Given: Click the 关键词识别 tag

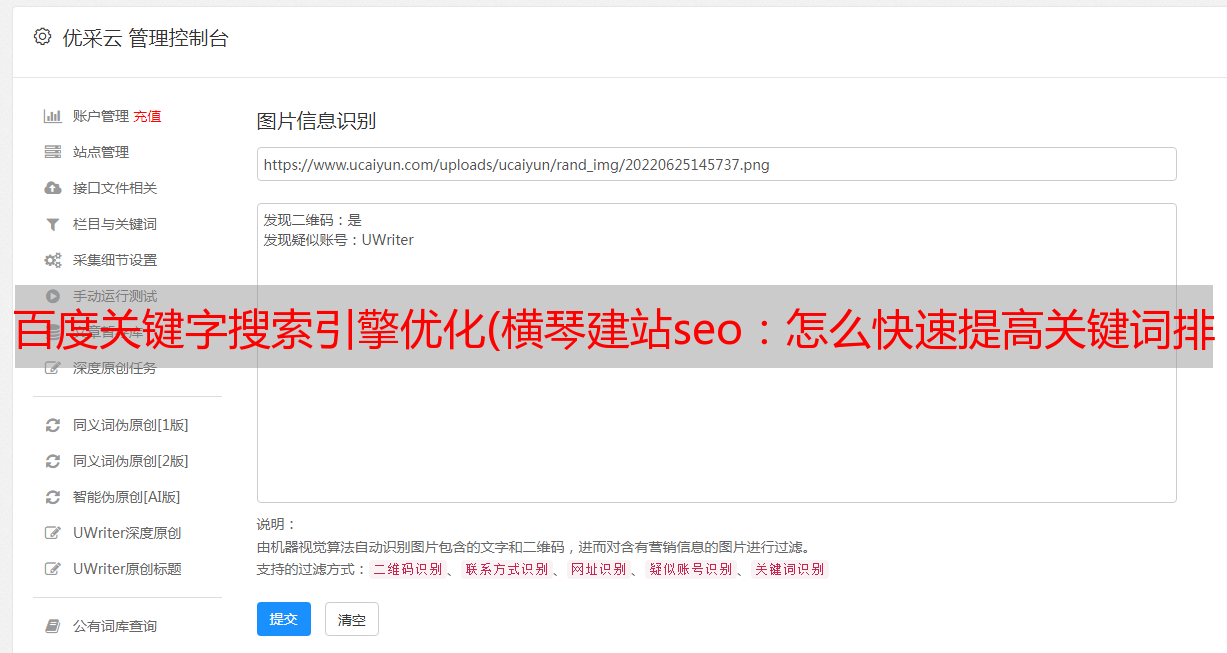Looking at the screenshot, I should (x=790, y=569).
